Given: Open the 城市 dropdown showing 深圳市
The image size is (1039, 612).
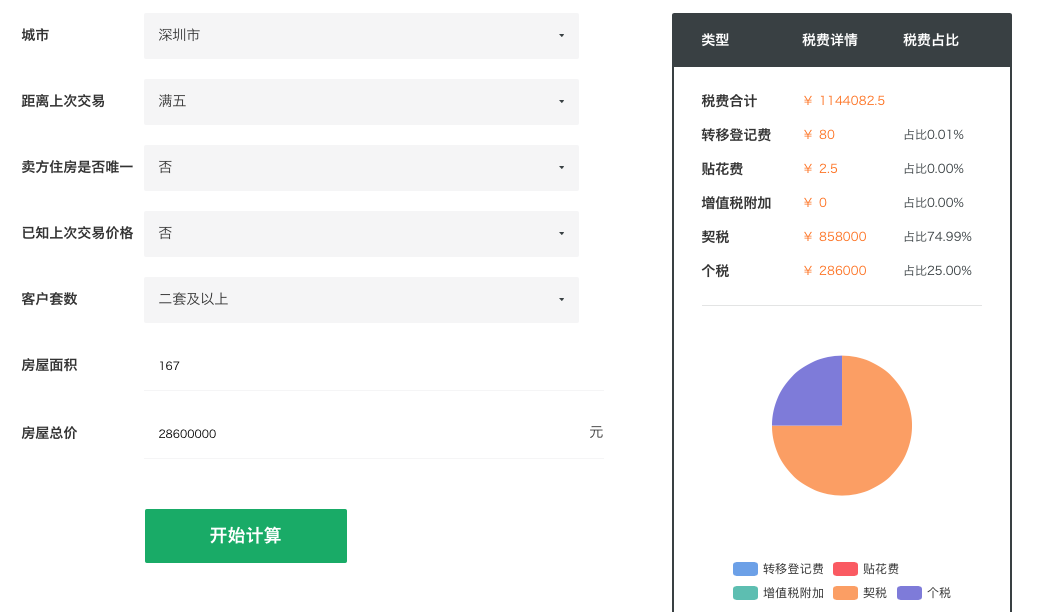Looking at the screenshot, I should point(361,36).
